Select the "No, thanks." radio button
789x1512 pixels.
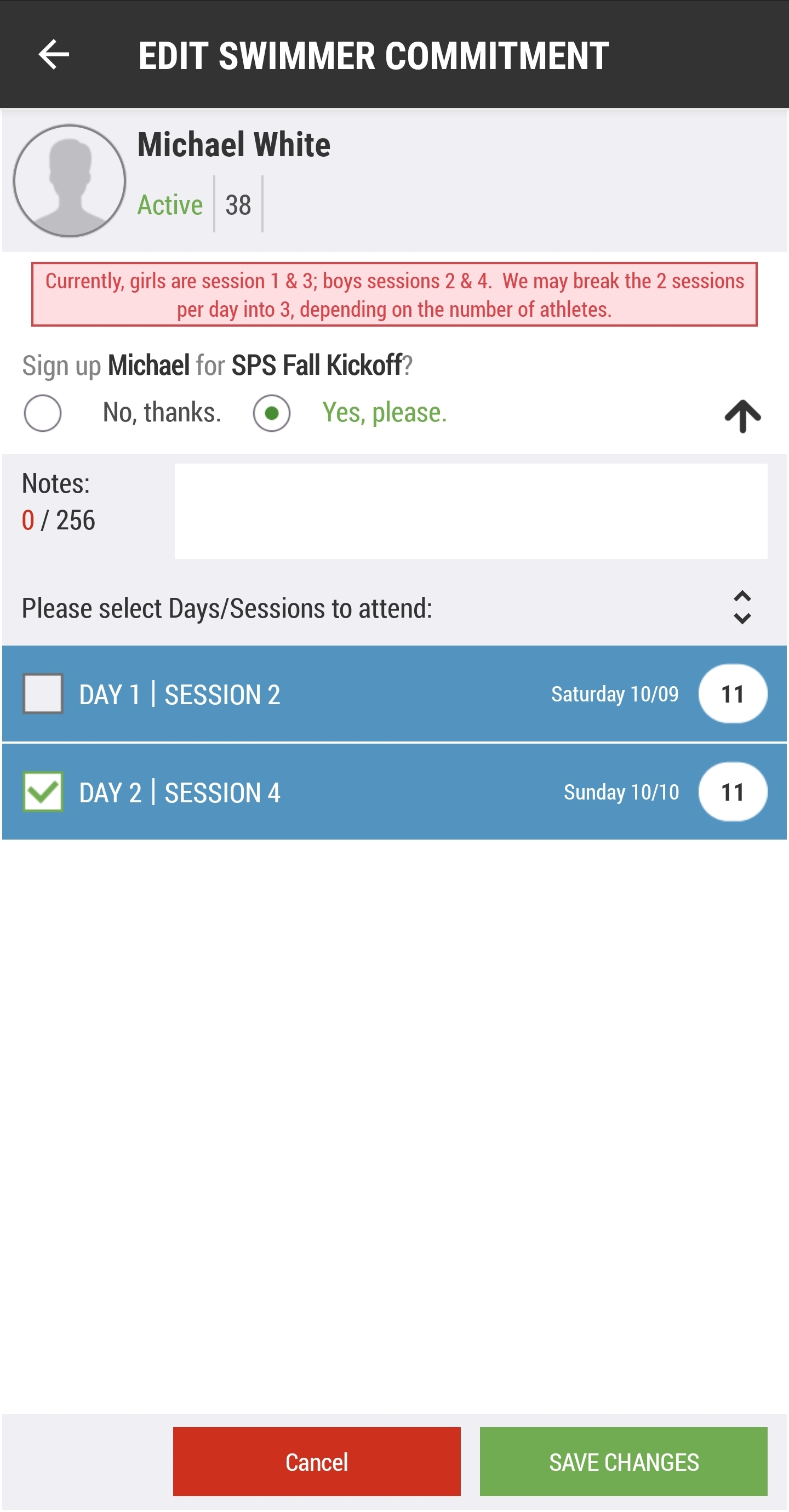[43, 413]
